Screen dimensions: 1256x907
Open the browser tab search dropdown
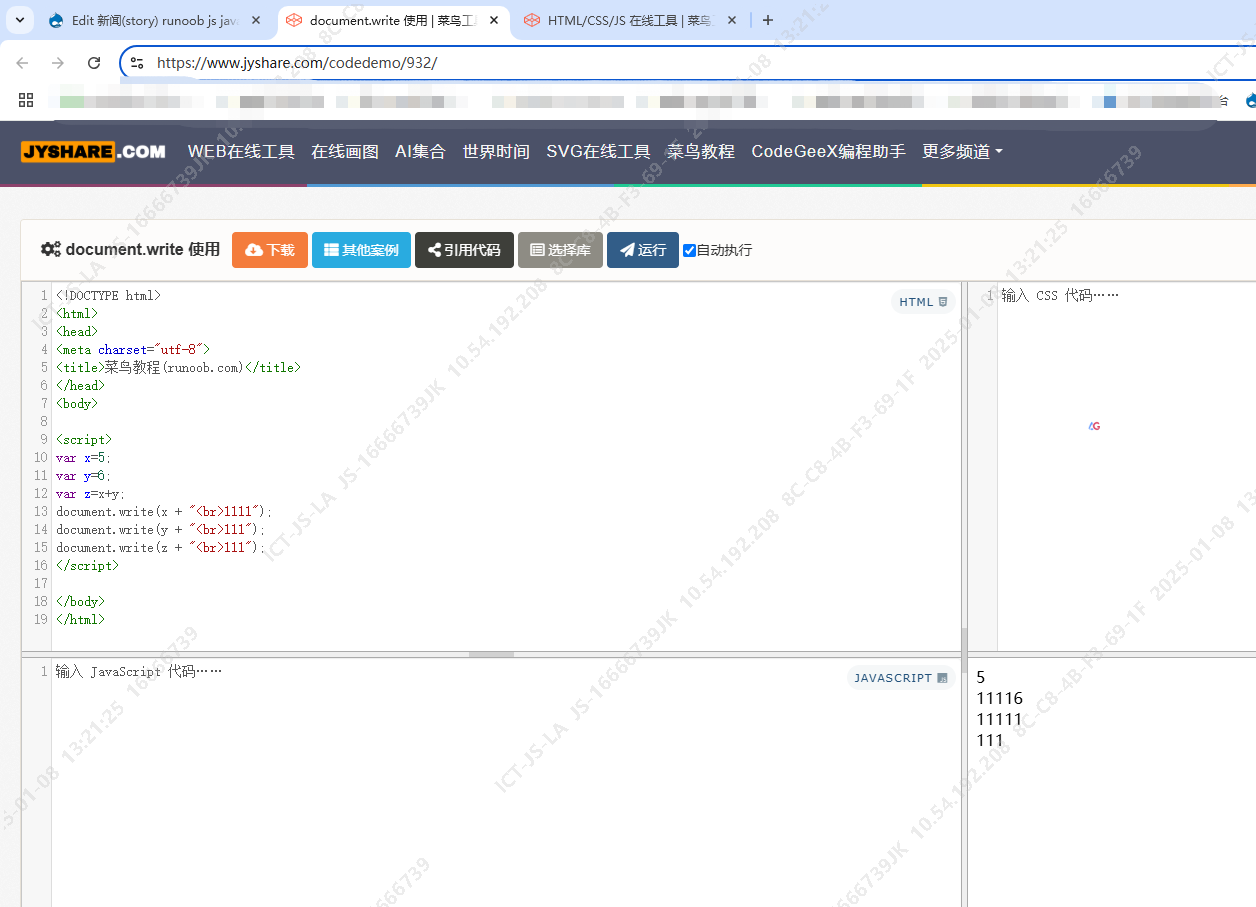[19, 20]
